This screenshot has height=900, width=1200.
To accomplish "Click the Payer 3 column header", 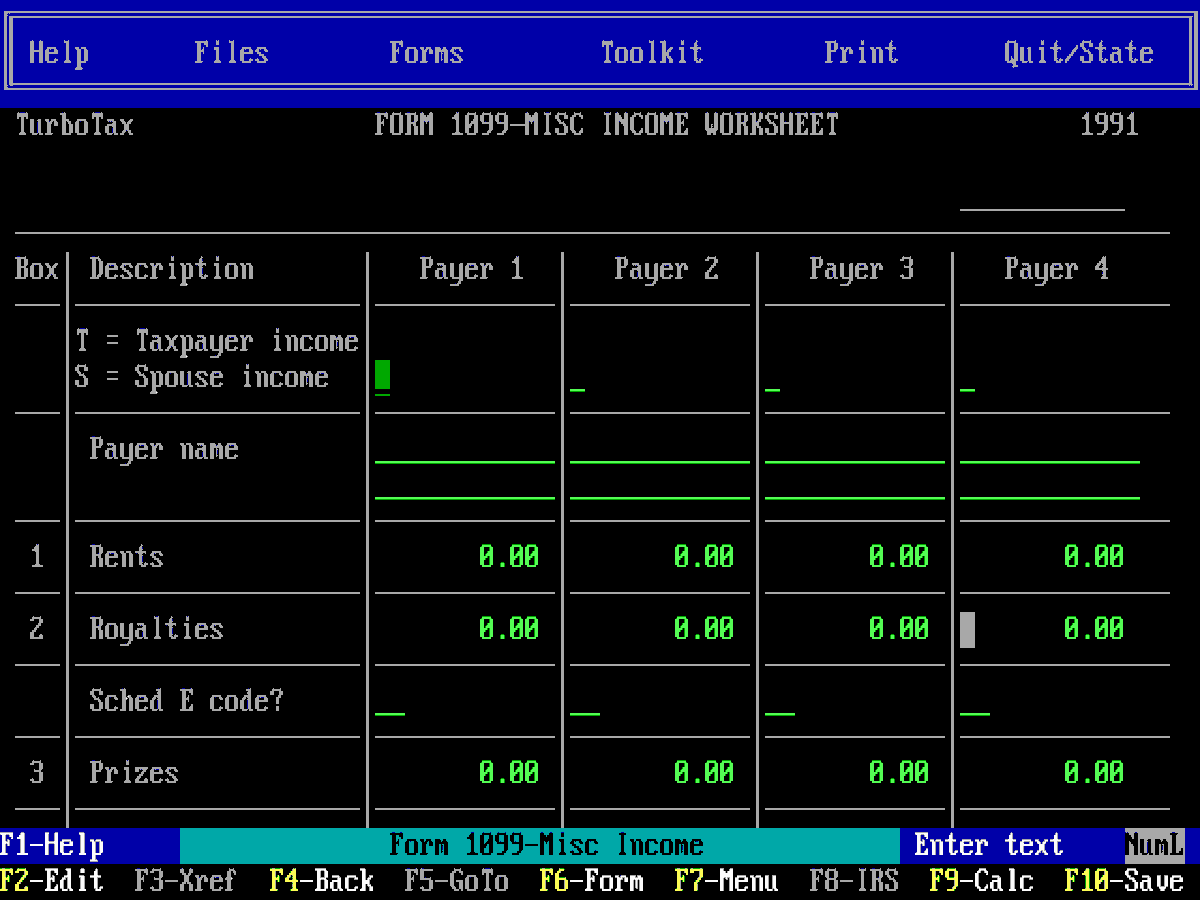I will point(861,269).
